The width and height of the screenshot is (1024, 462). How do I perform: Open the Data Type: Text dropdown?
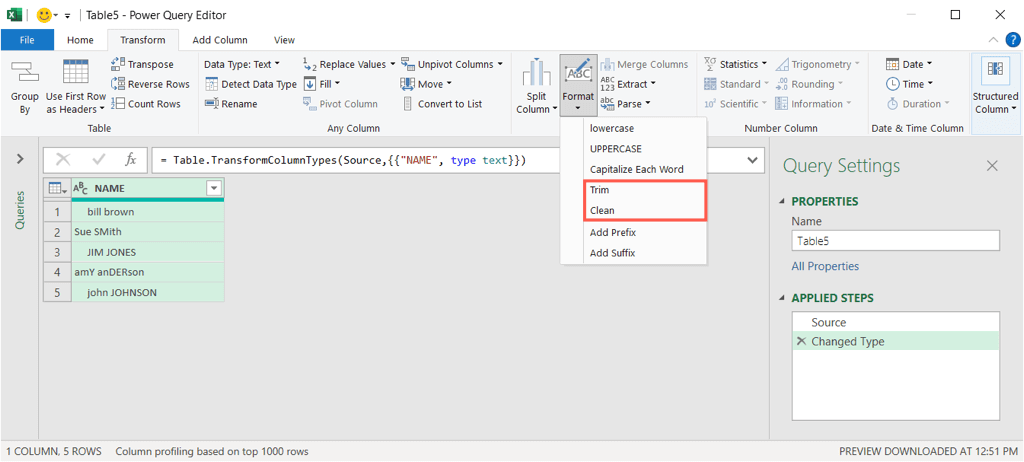tap(242, 64)
